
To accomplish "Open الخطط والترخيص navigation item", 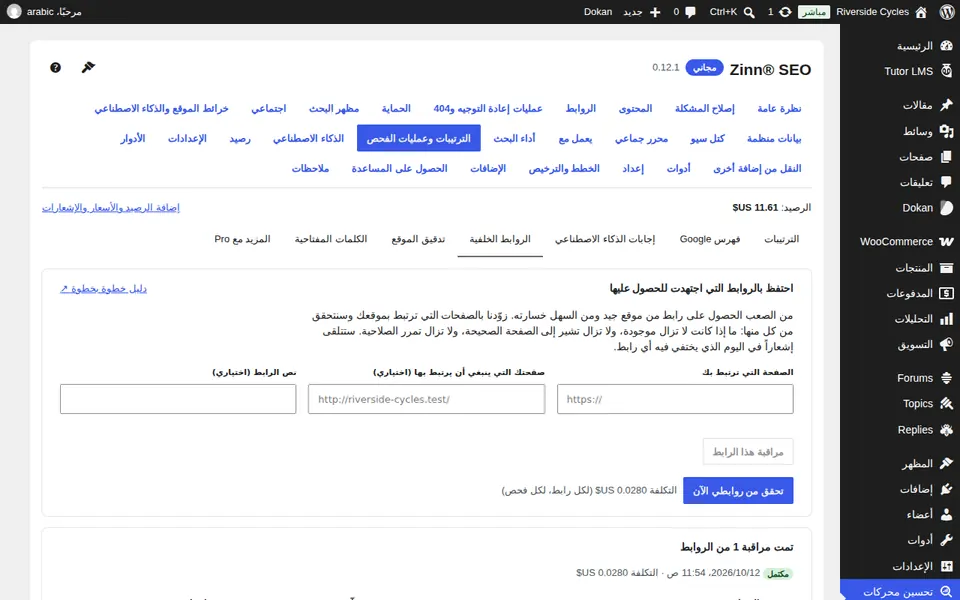I will 564,168.
